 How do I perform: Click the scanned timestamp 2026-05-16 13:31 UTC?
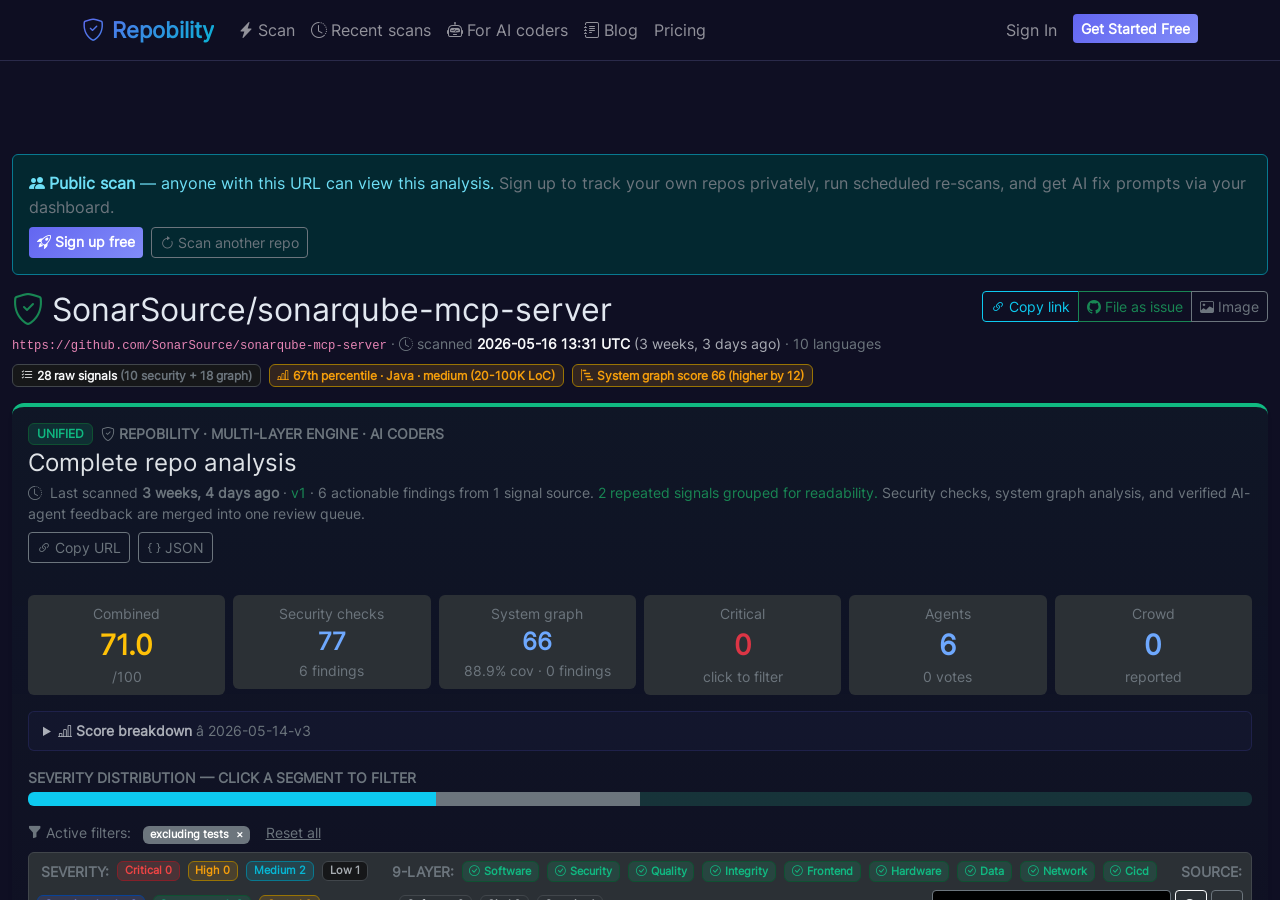(554, 344)
